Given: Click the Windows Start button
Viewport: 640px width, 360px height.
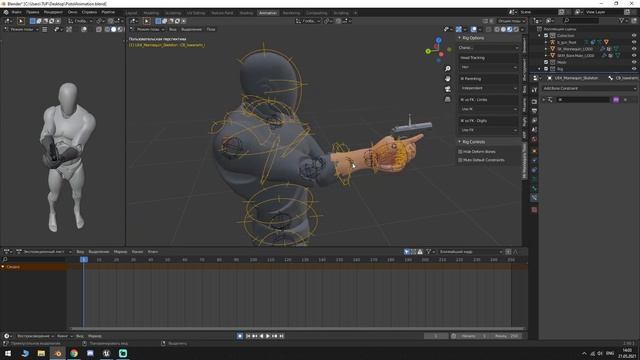Looking at the screenshot, I should click(x=8, y=353).
